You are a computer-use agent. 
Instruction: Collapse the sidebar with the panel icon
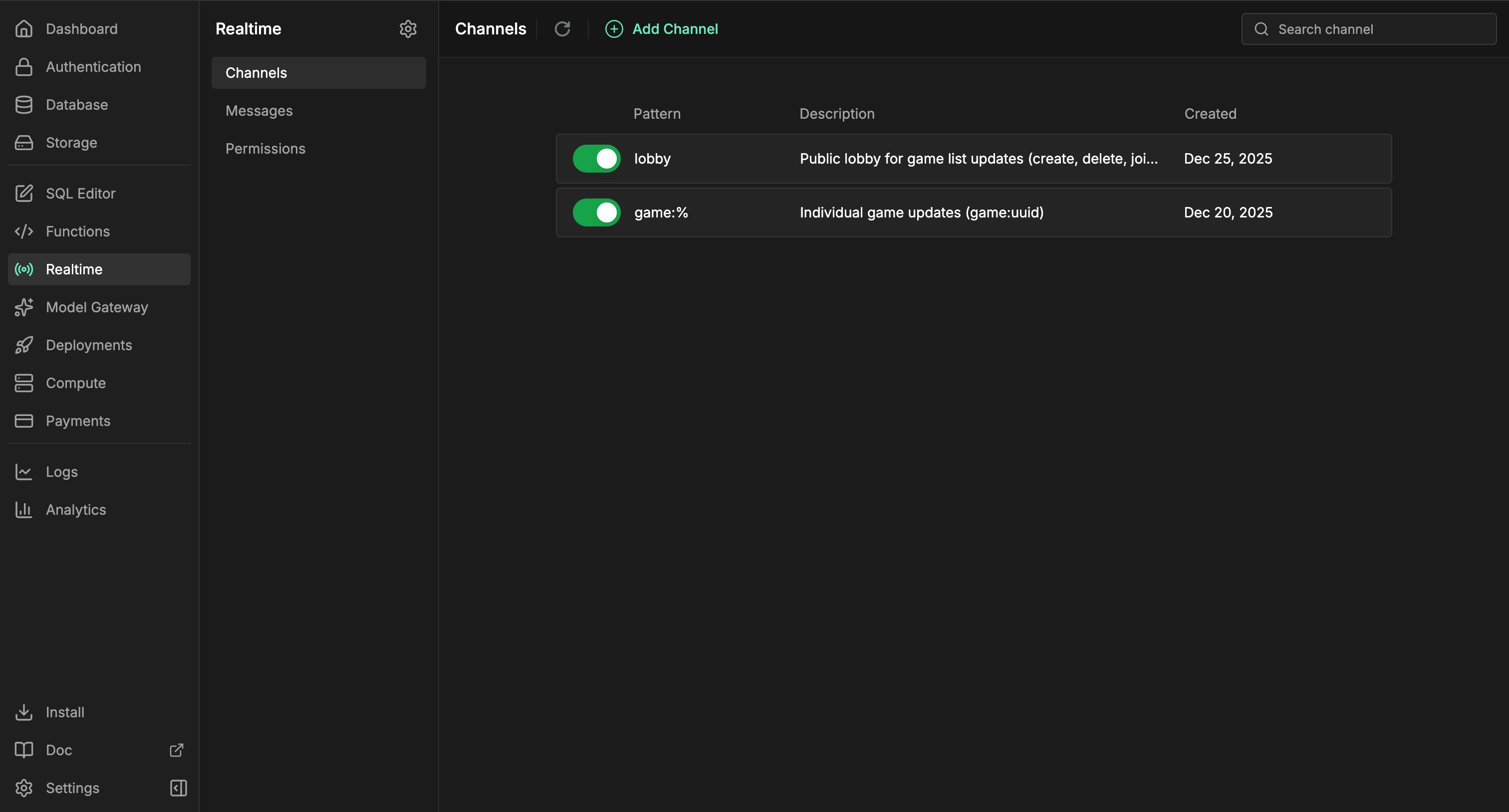pyautogui.click(x=179, y=788)
